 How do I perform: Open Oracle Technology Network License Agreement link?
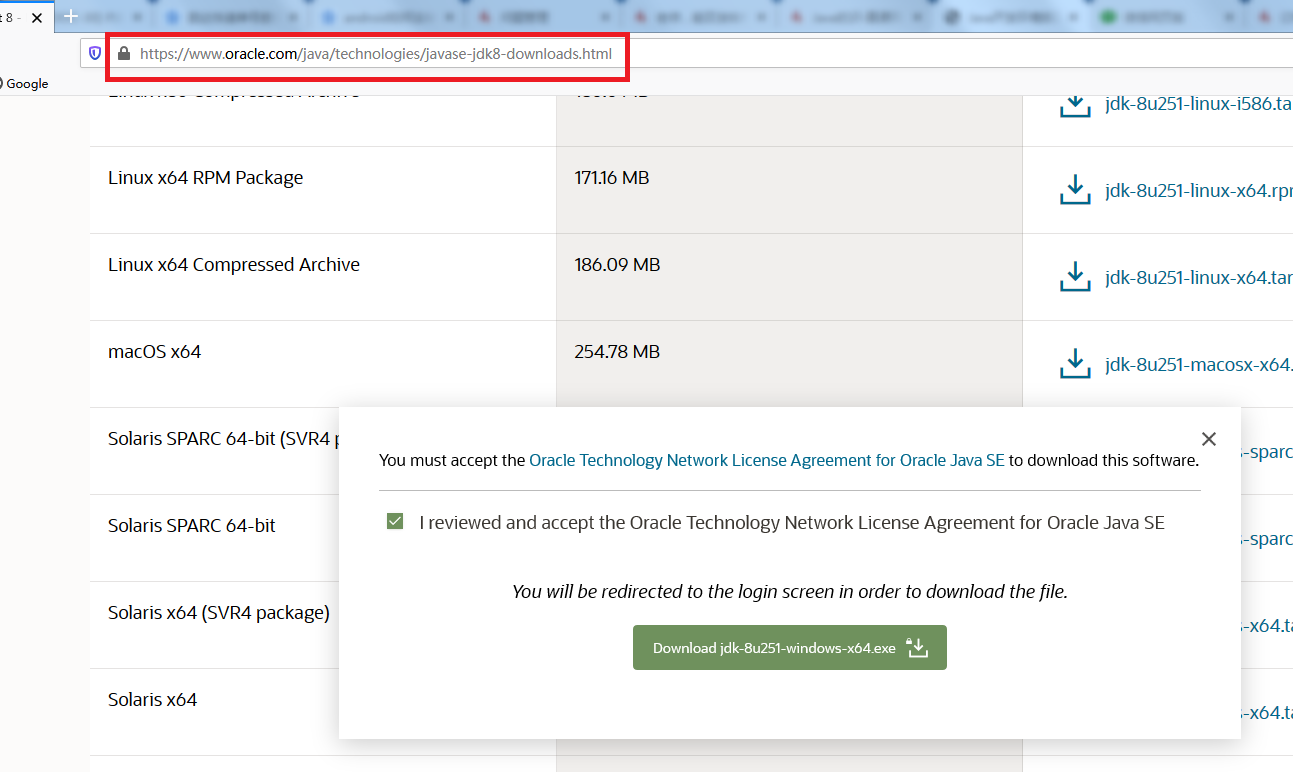(x=767, y=461)
